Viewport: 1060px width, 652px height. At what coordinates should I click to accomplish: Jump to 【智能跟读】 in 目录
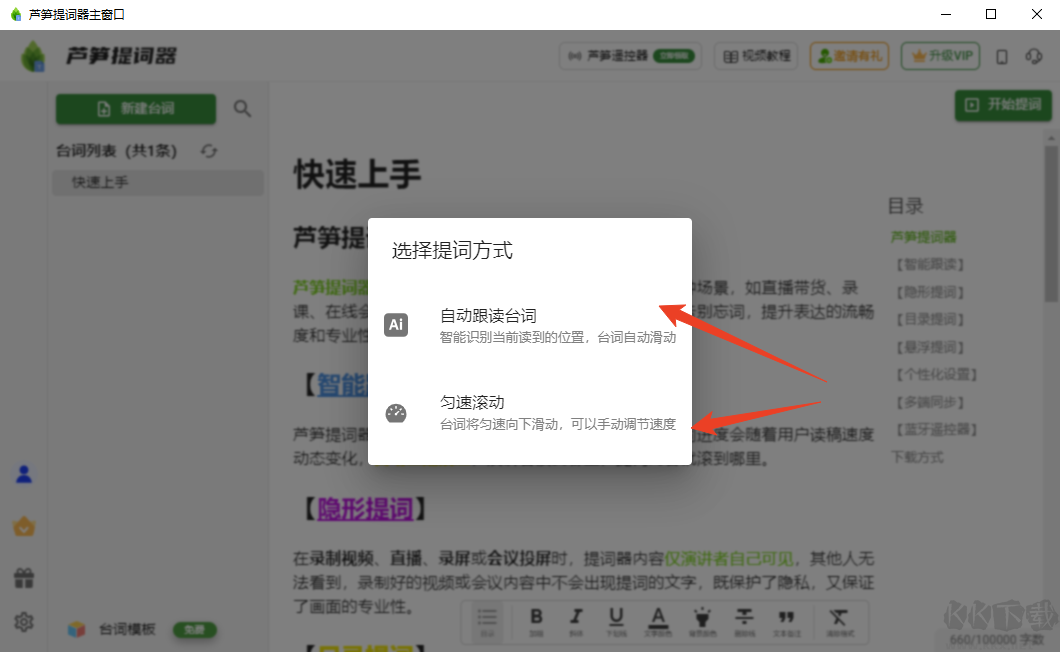pos(930,264)
